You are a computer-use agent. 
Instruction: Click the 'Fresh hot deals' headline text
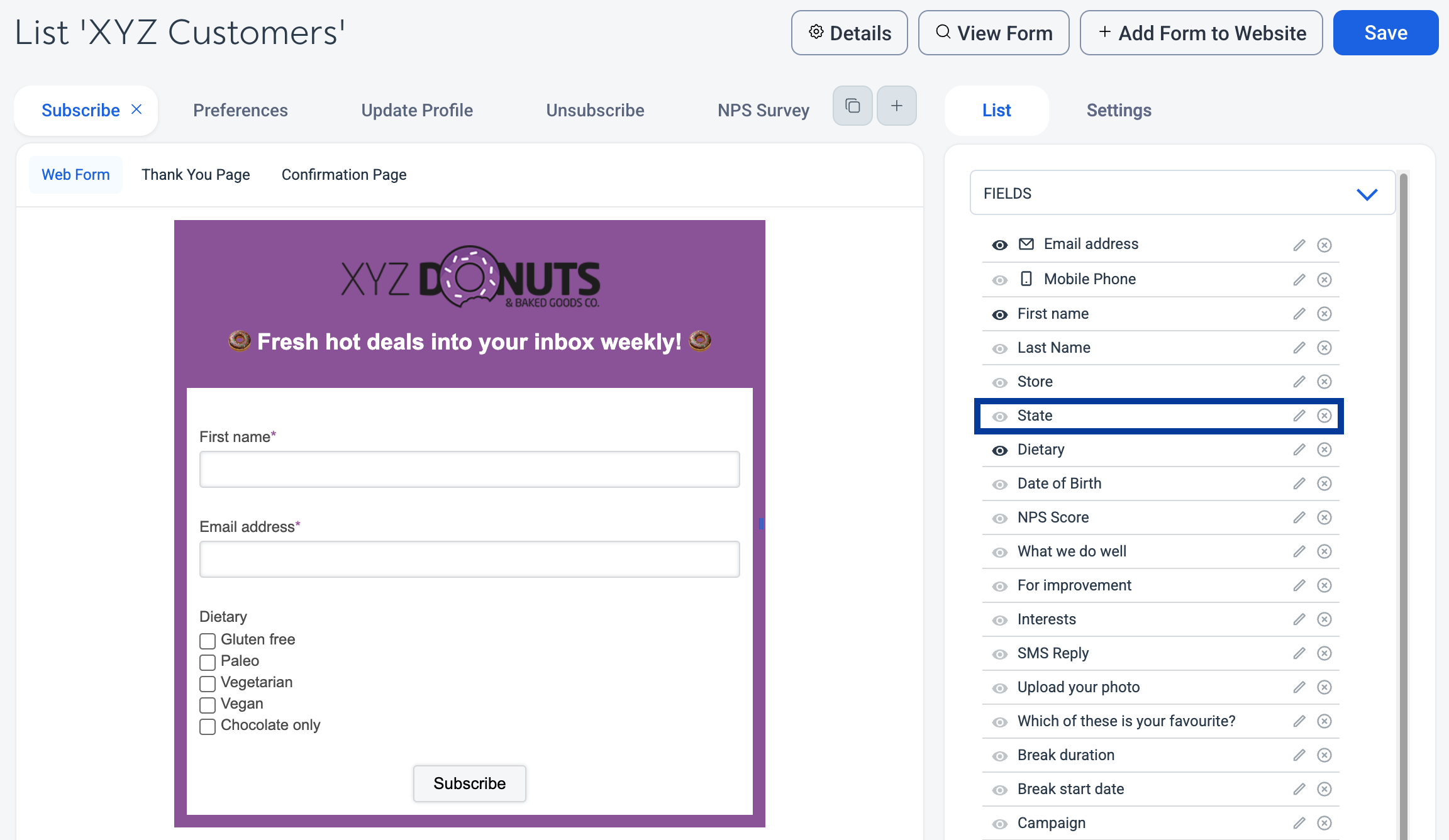click(x=470, y=341)
